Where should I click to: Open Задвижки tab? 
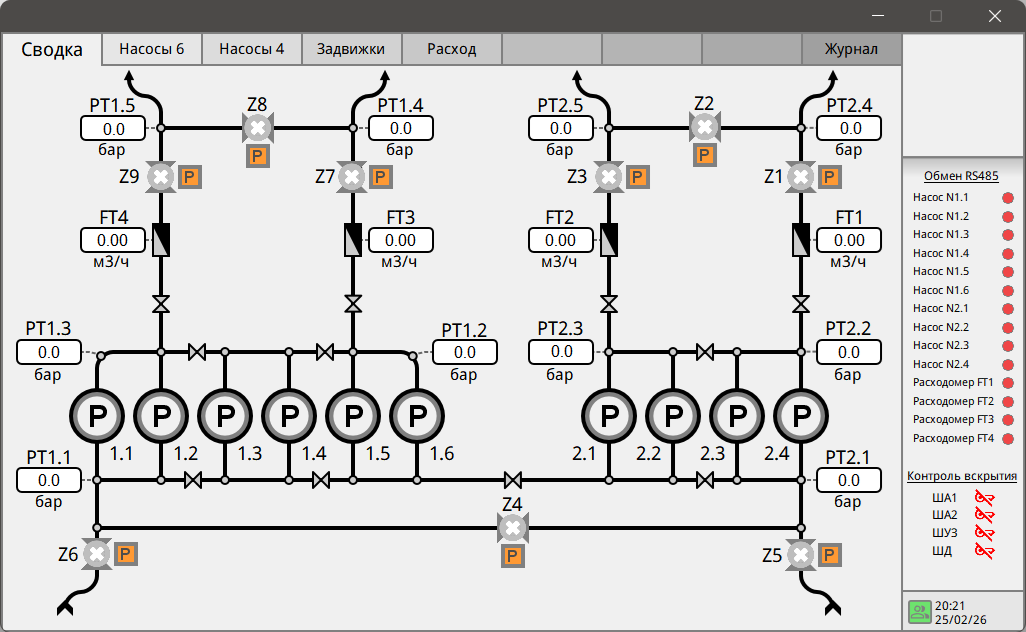[x=351, y=49]
